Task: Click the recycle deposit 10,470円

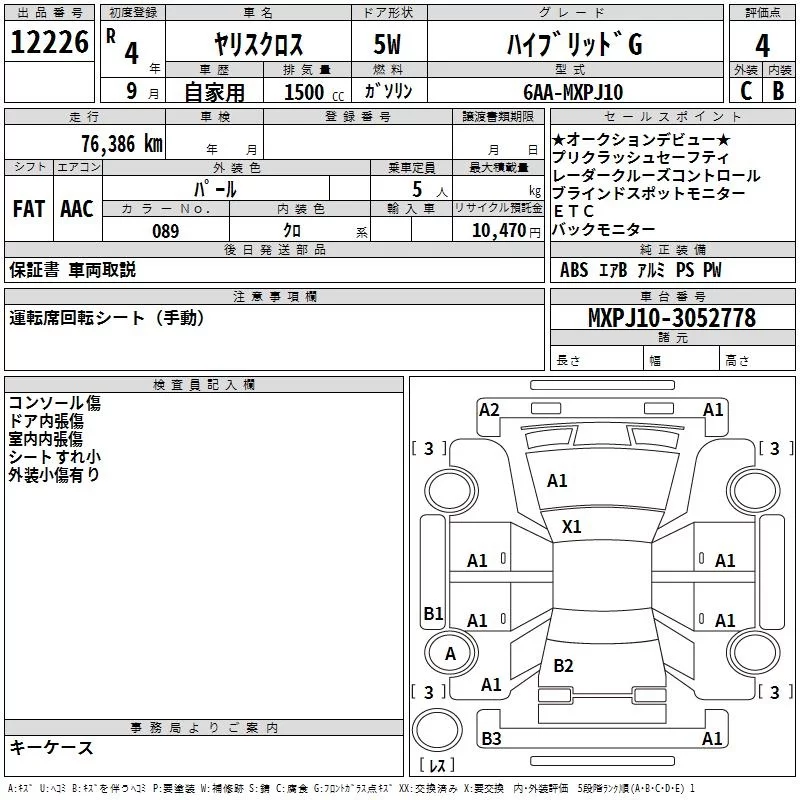Action: point(506,231)
